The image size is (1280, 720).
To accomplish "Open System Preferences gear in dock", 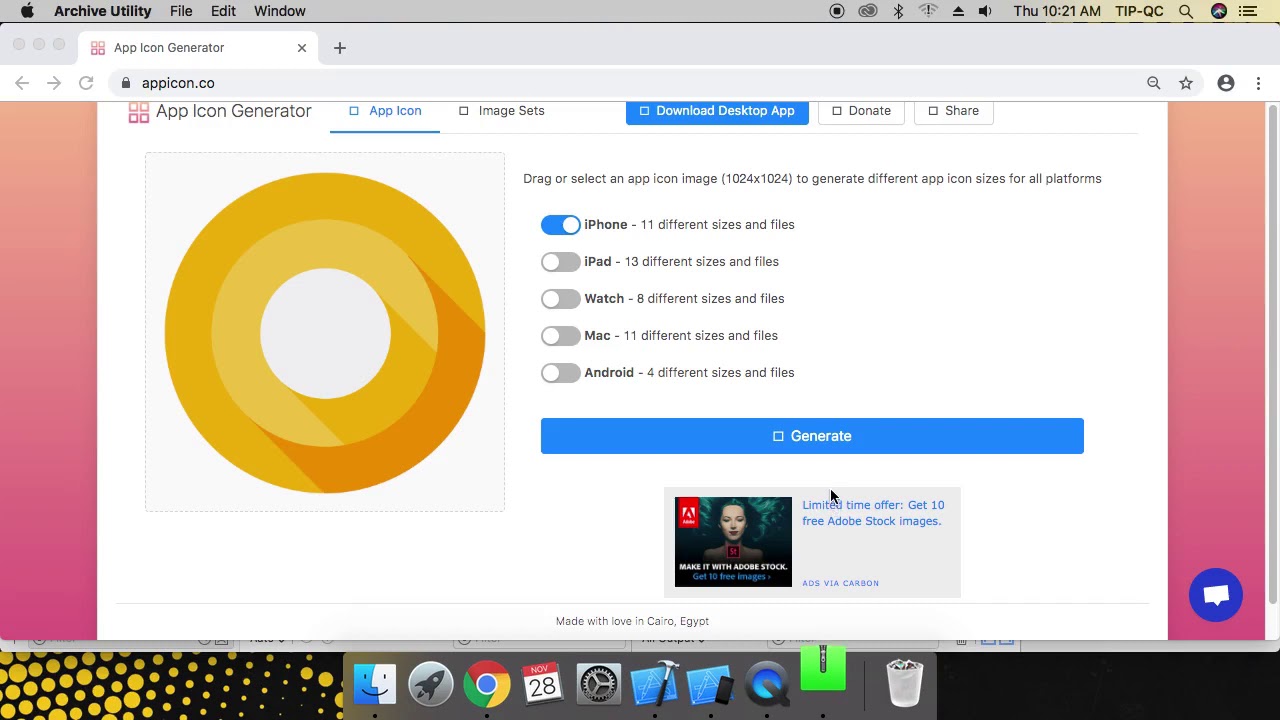I will (x=599, y=685).
